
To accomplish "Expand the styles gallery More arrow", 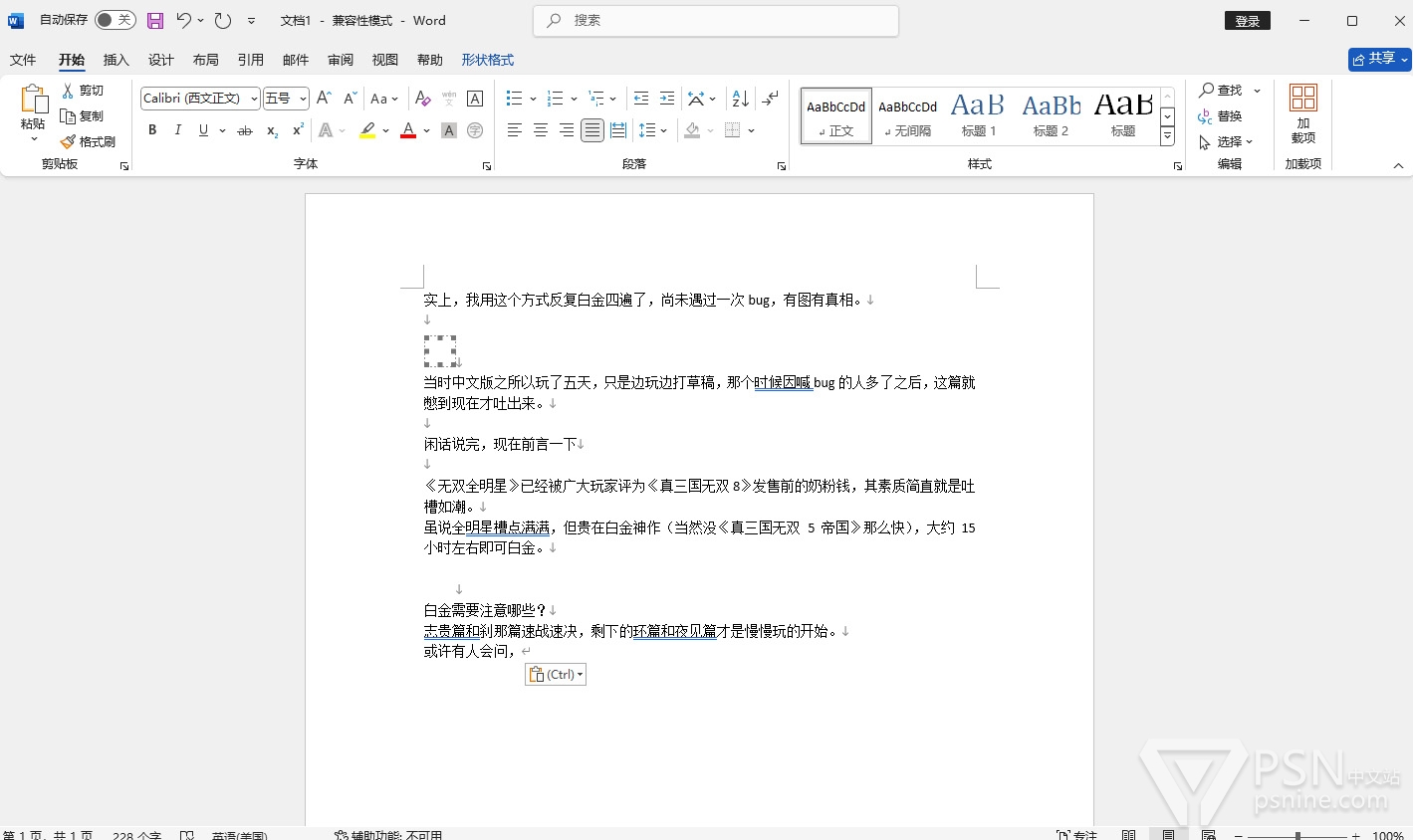I will [x=1167, y=137].
